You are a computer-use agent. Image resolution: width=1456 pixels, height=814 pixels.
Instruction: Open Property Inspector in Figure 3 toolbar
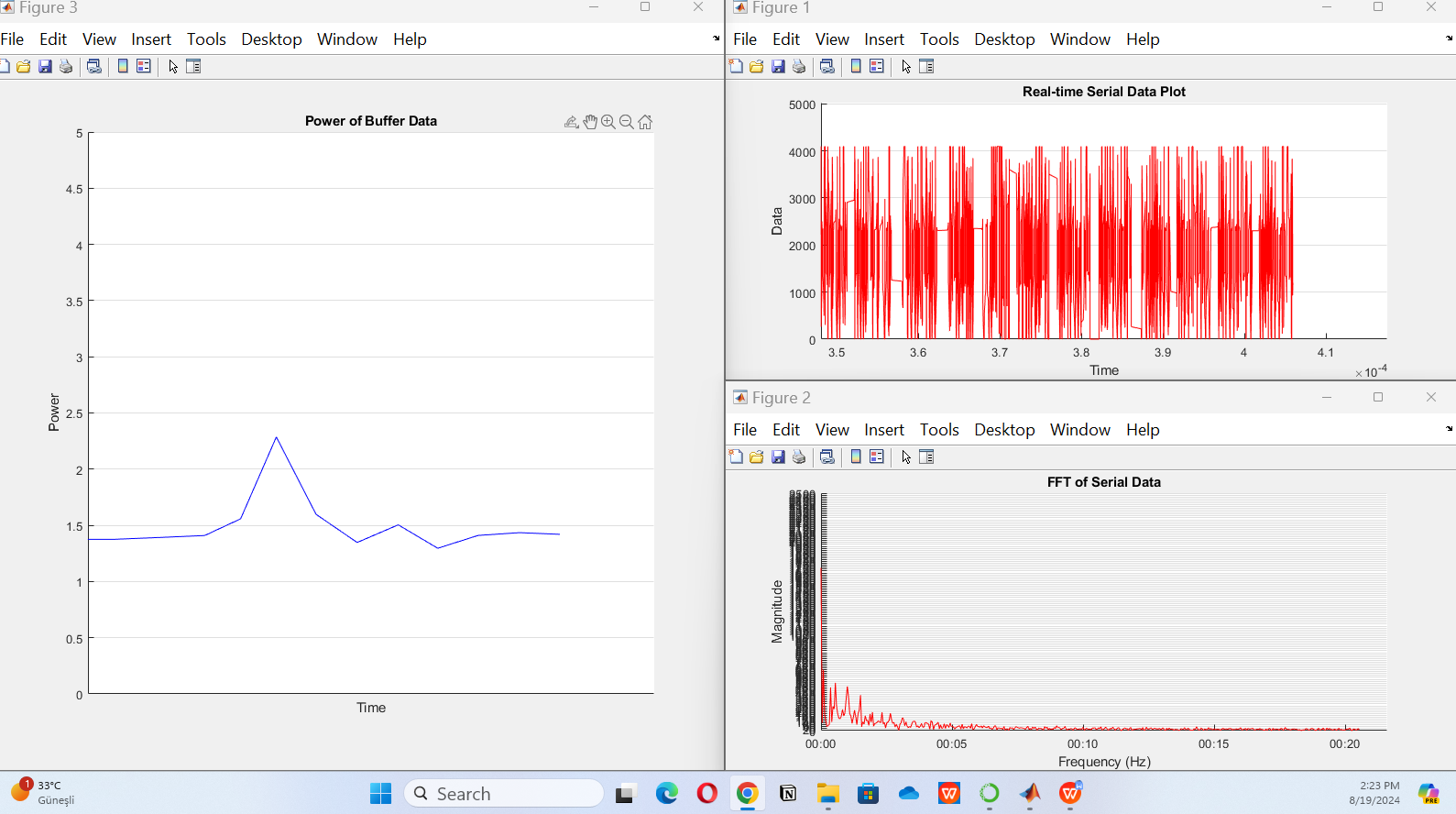[x=193, y=66]
